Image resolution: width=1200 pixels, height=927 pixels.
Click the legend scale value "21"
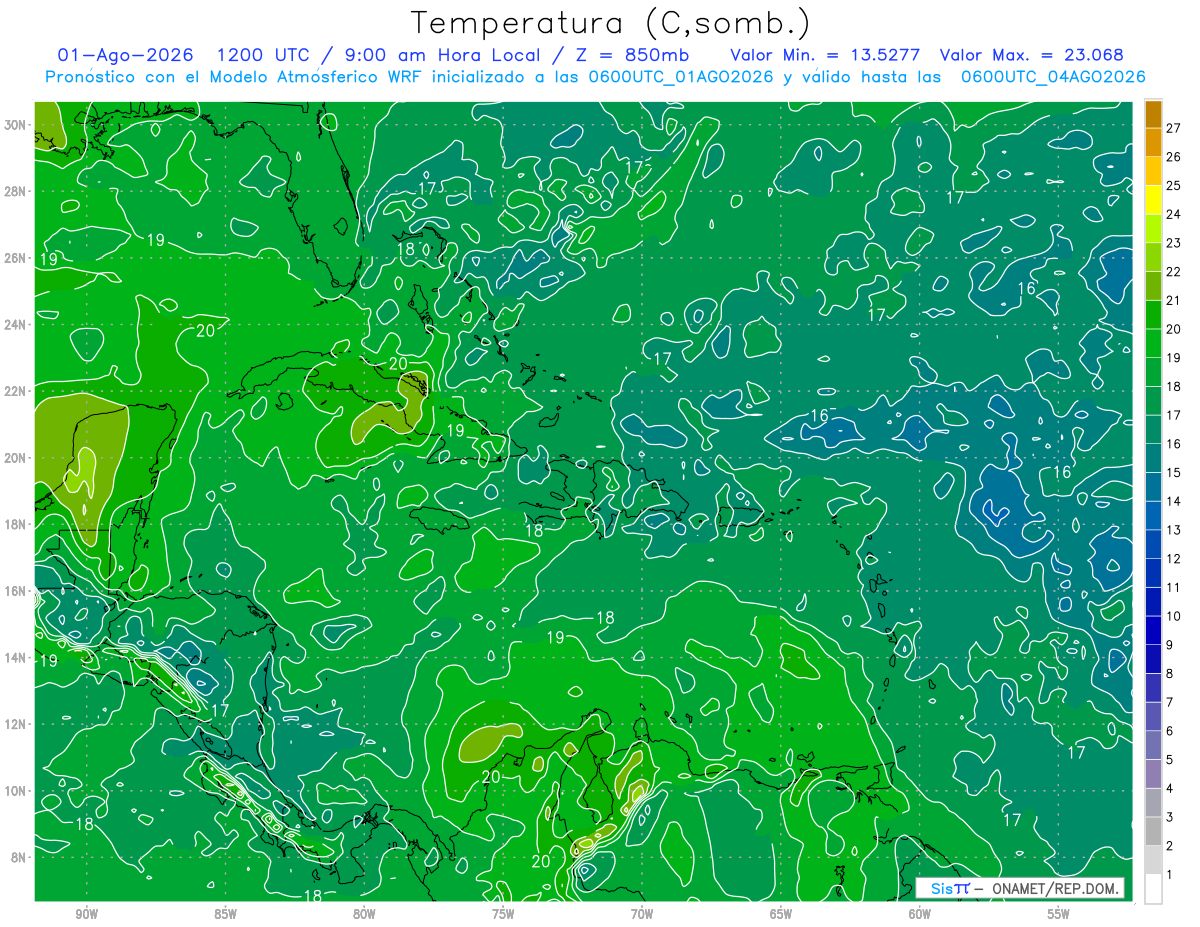tap(1174, 300)
